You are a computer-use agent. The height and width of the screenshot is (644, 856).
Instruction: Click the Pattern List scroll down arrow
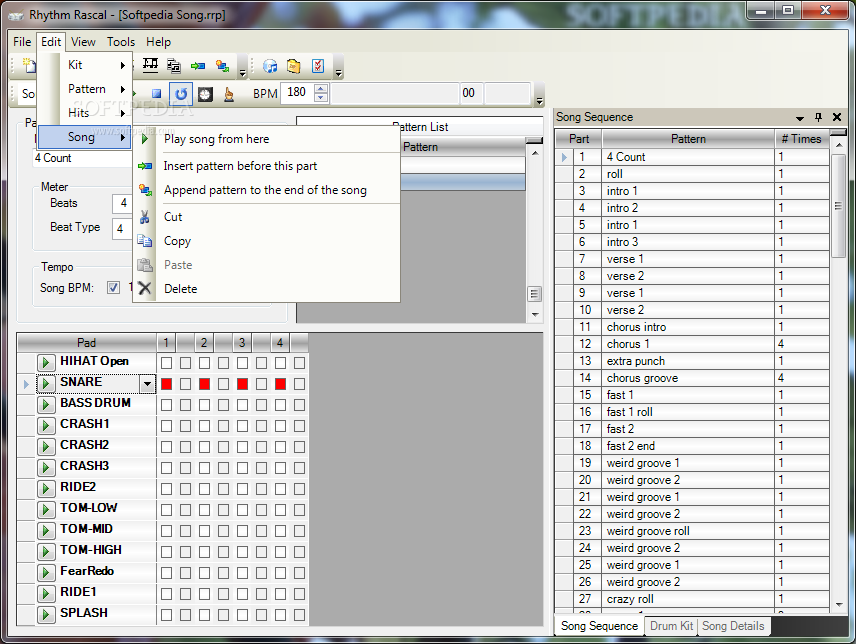coord(535,315)
